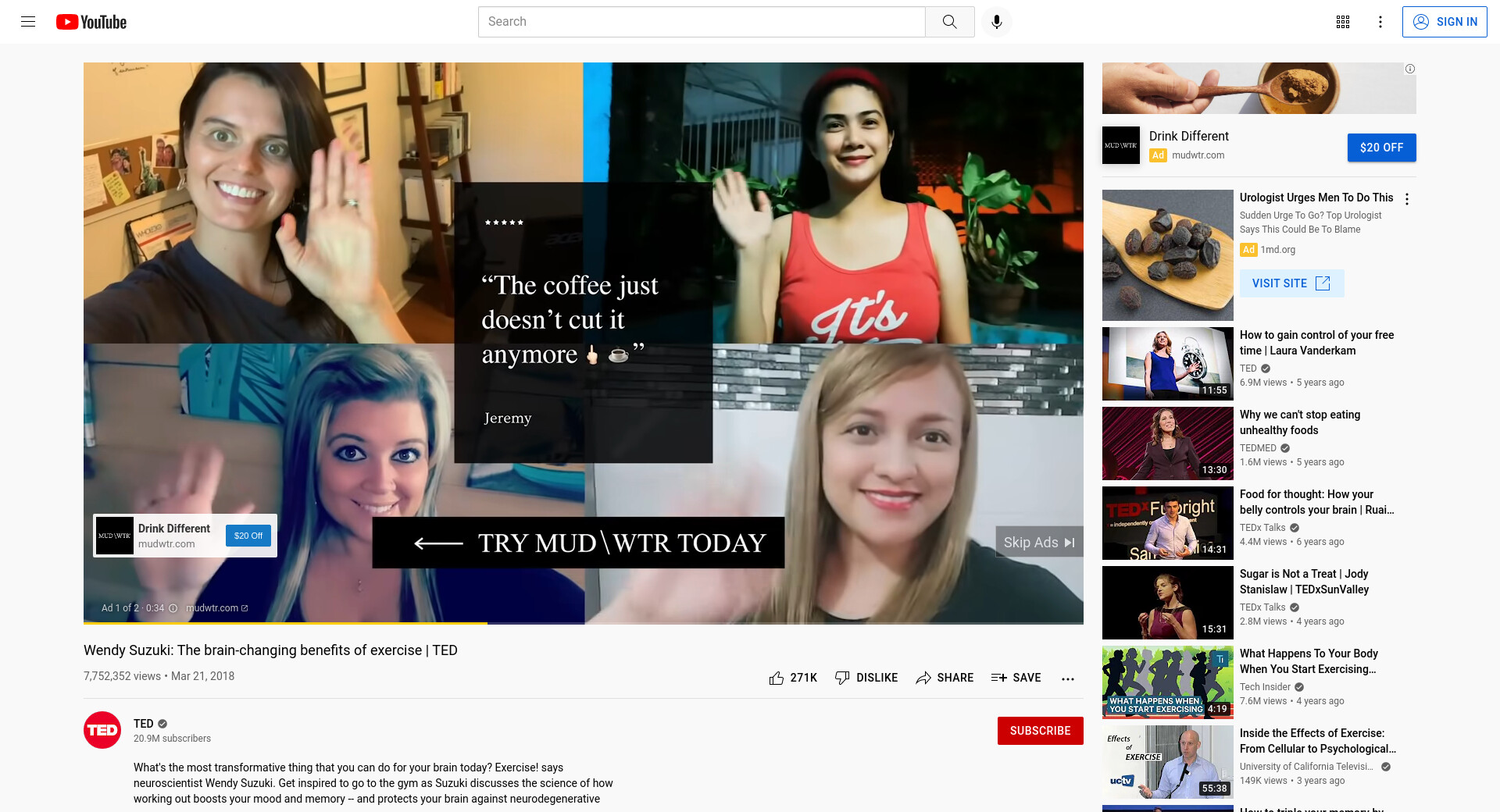Open 'Inside the Effects of Exercise' video
This screenshot has height=812, width=1500.
tap(1317, 741)
